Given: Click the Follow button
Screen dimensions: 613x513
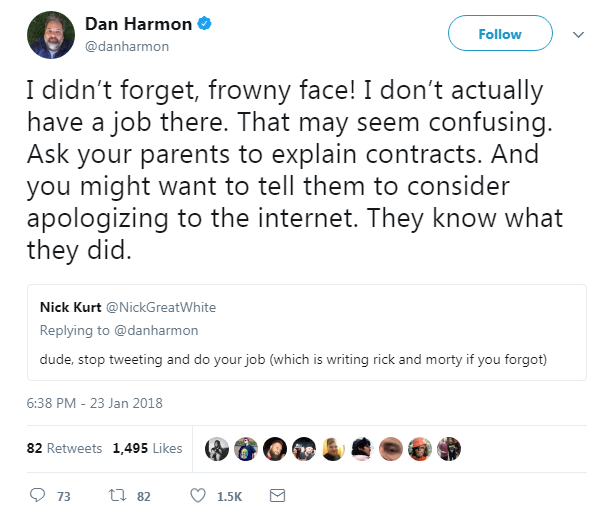Looking at the screenshot, I should tap(500, 33).
